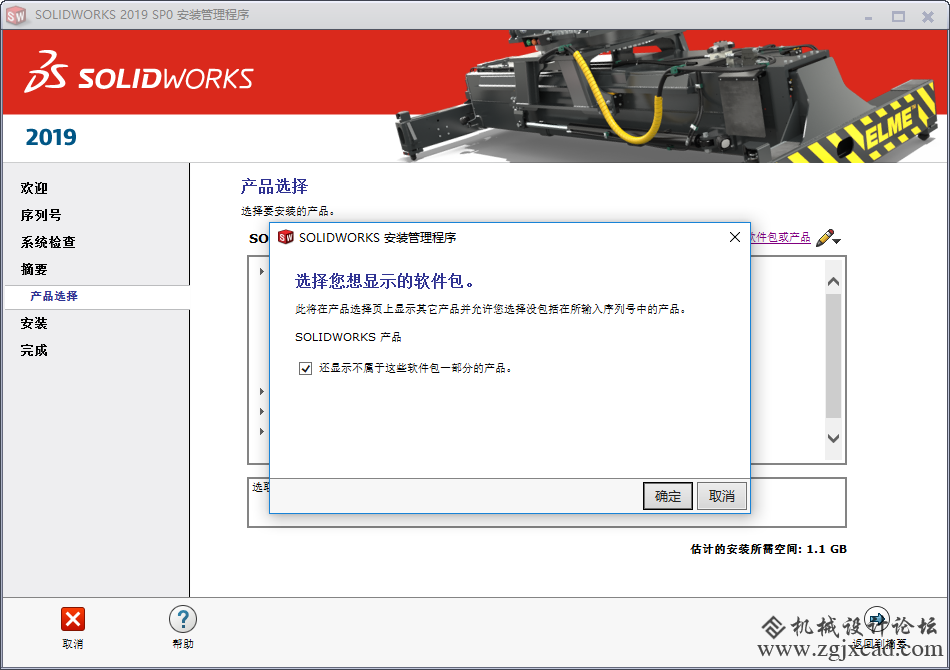Screen dimensions: 950x670
Task: Maximize the installer window
Action: (898, 17)
